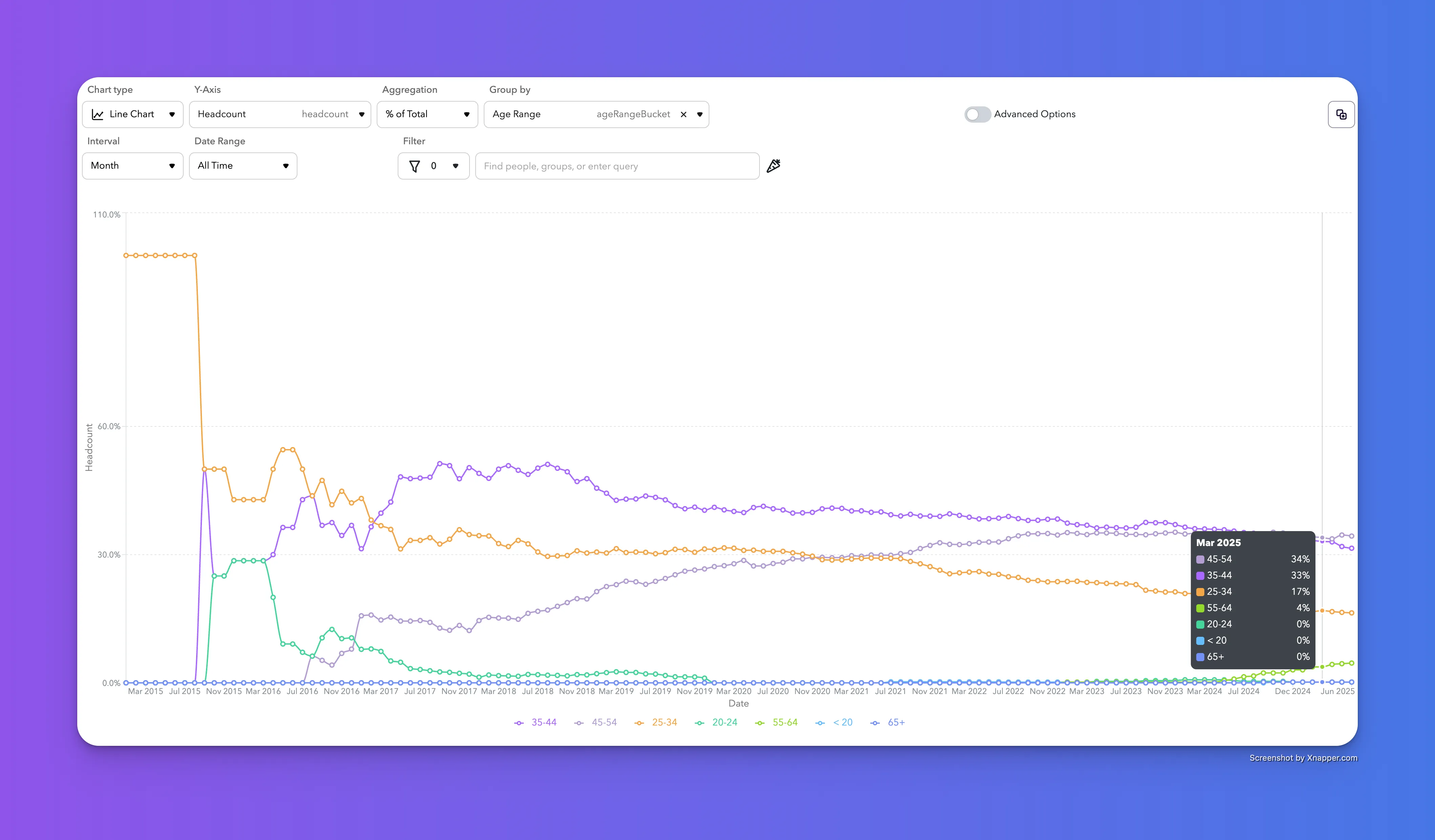Screen dimensions: 1435x840
Task: Click the Dec 2024 x-axis label
Action: click(1292, 691)
